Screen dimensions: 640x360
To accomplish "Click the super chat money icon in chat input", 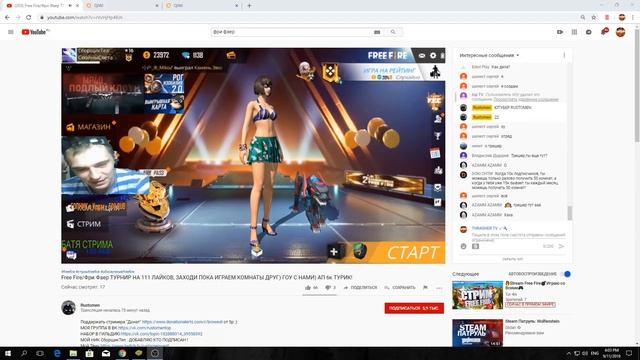I will tap(476, 246).
